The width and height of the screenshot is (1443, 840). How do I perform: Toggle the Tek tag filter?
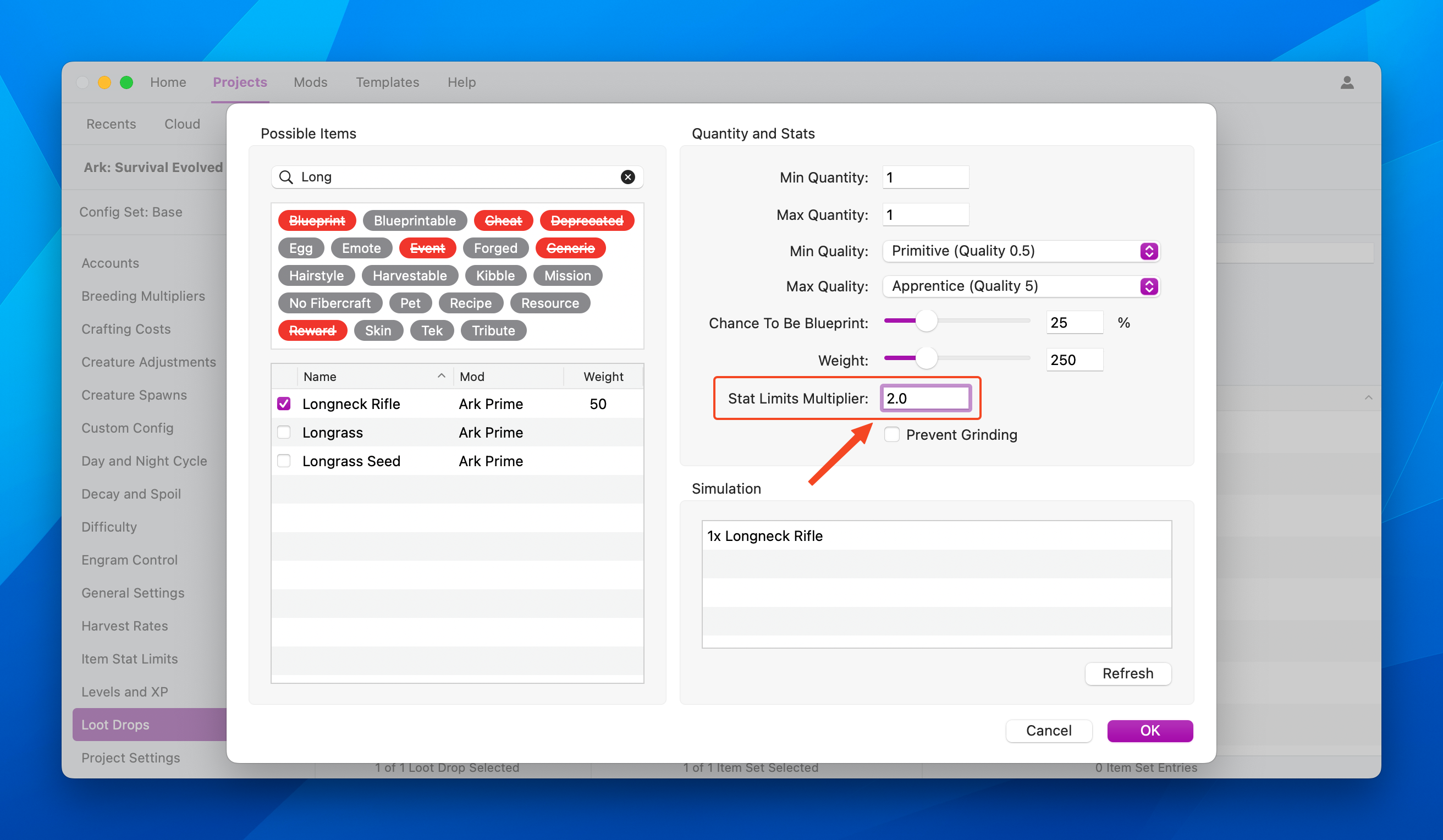432,330
